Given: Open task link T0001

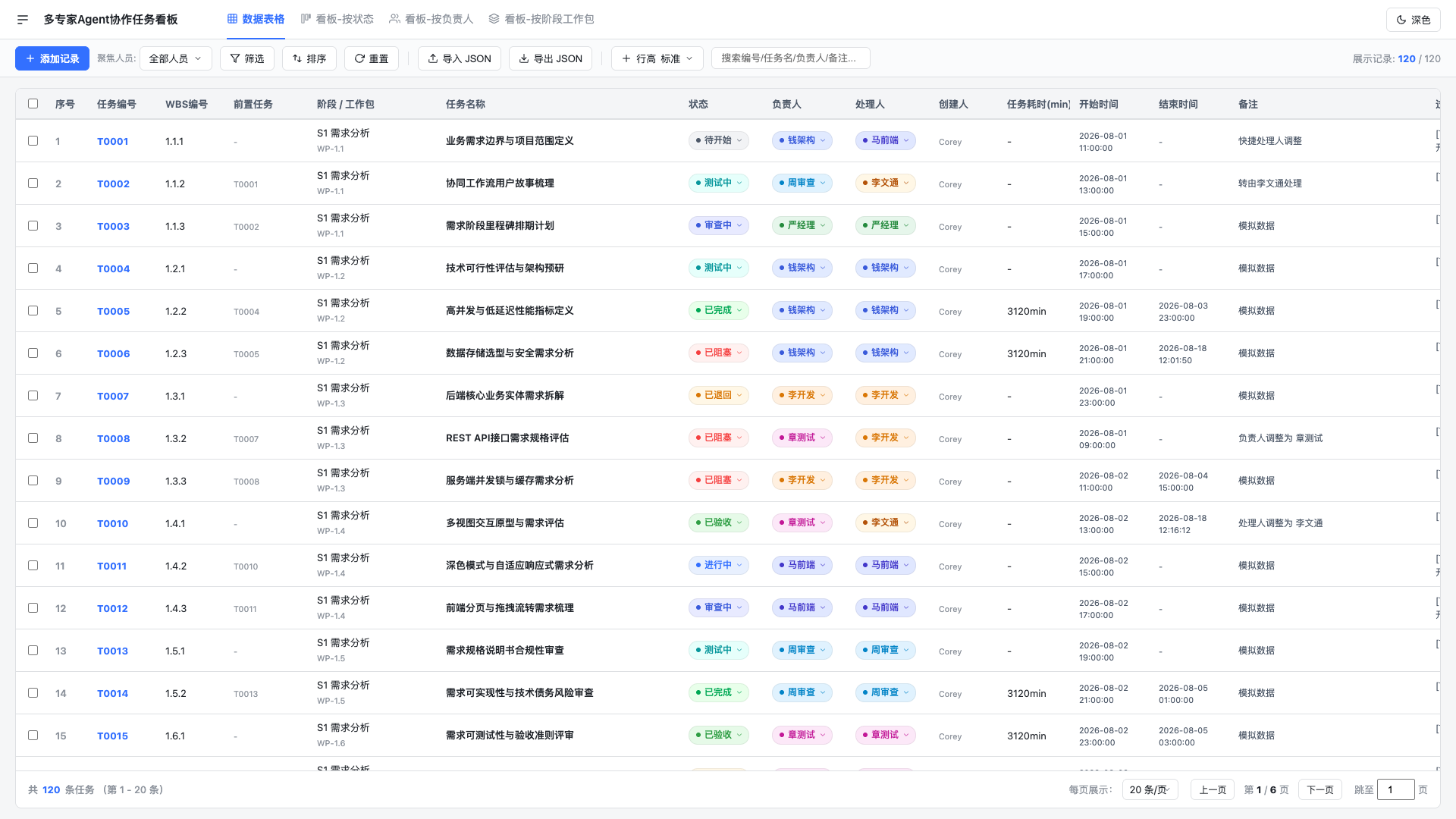Looking at the screenshot, I should pyautogui.click(x=112, y=141).
